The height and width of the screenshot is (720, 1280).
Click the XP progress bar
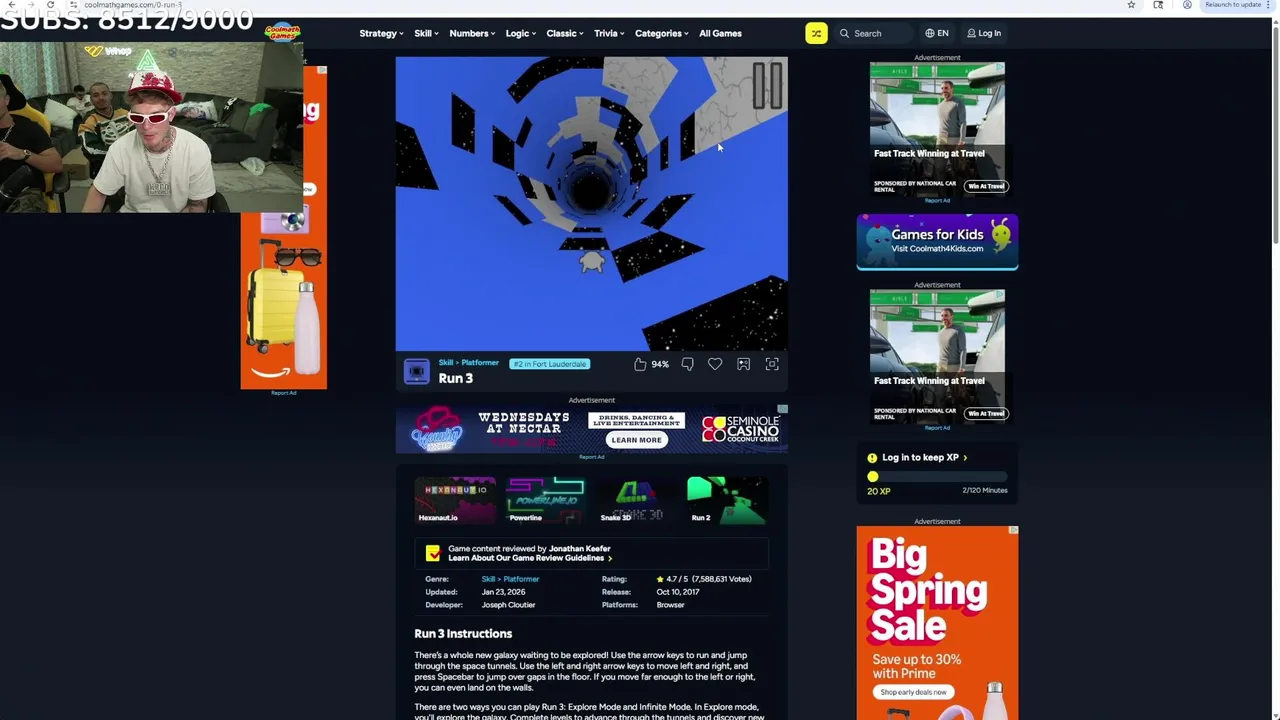[937, 477]
